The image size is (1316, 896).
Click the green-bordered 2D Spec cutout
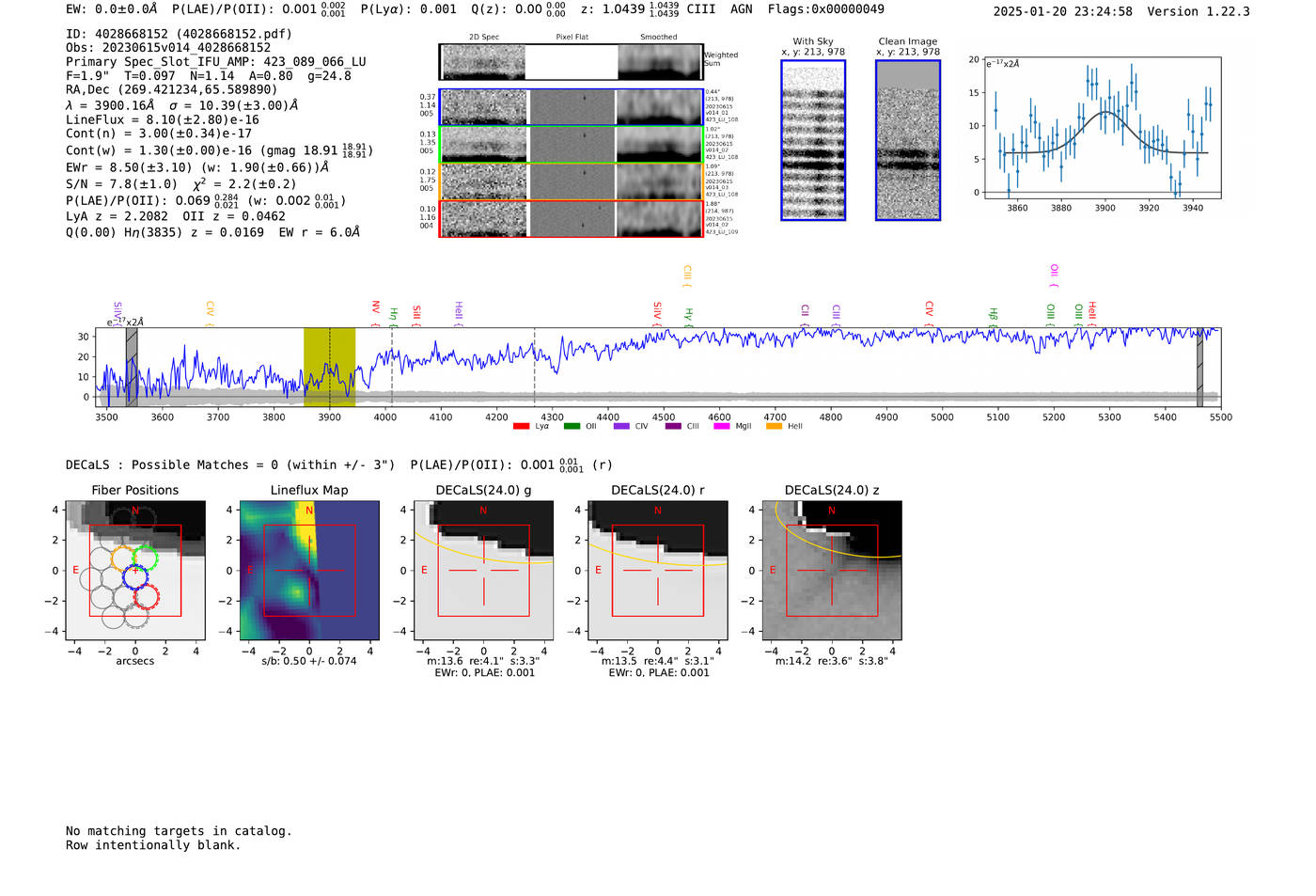click(x=484, y=144)
